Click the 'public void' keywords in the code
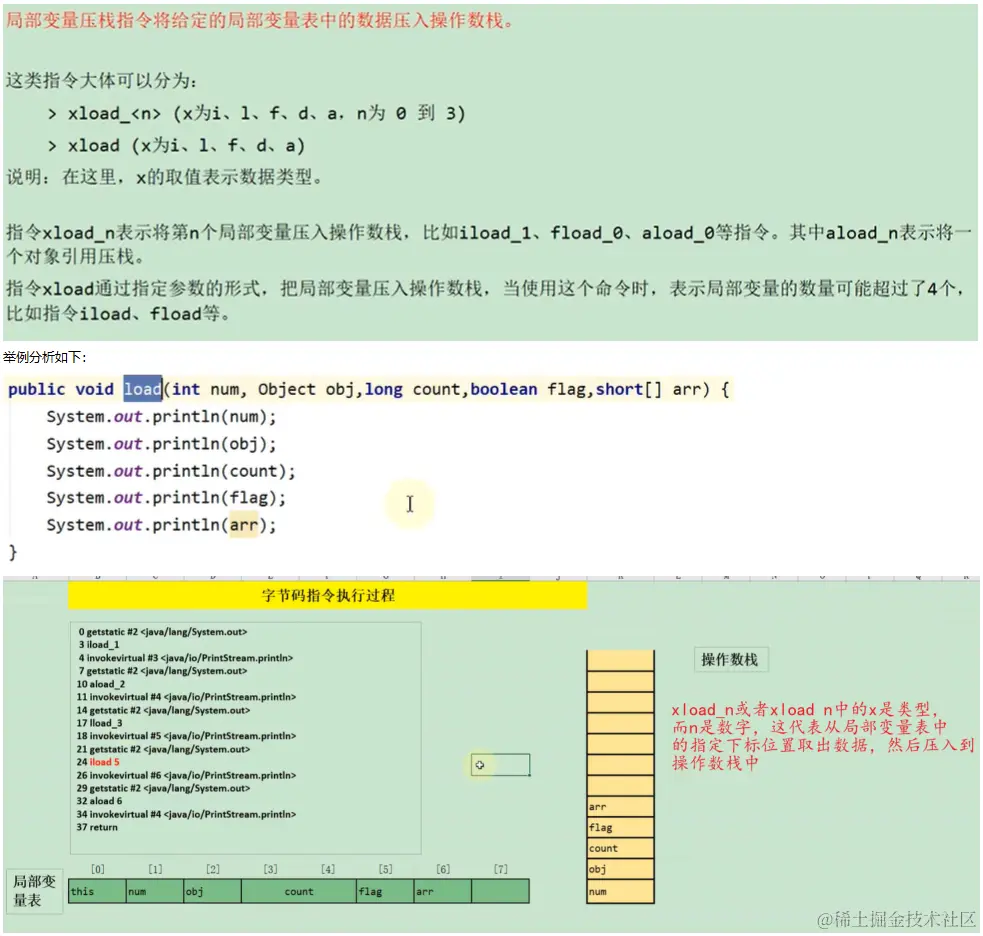The width and height of the screenshot is (983, 936). [x=61, y=389]
